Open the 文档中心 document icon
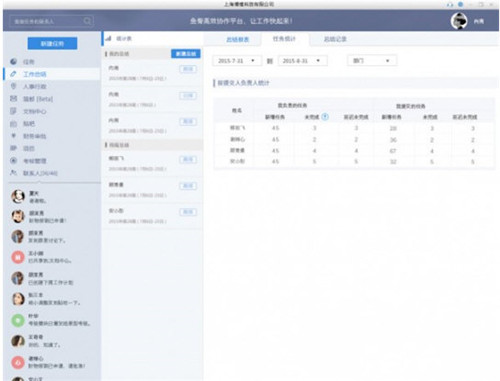The height and width of the screenshot is (381, 500). coord(13,111)
